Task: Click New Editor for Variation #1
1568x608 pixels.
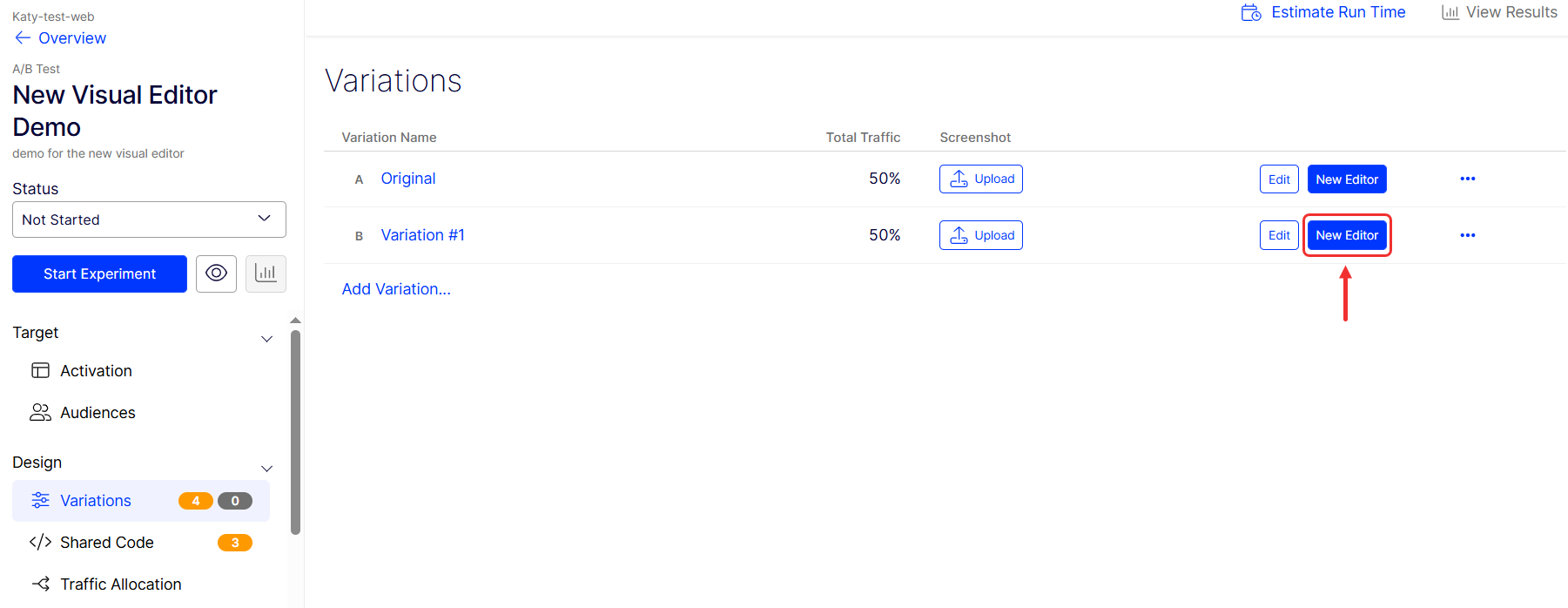Action: coord(1346,235)
